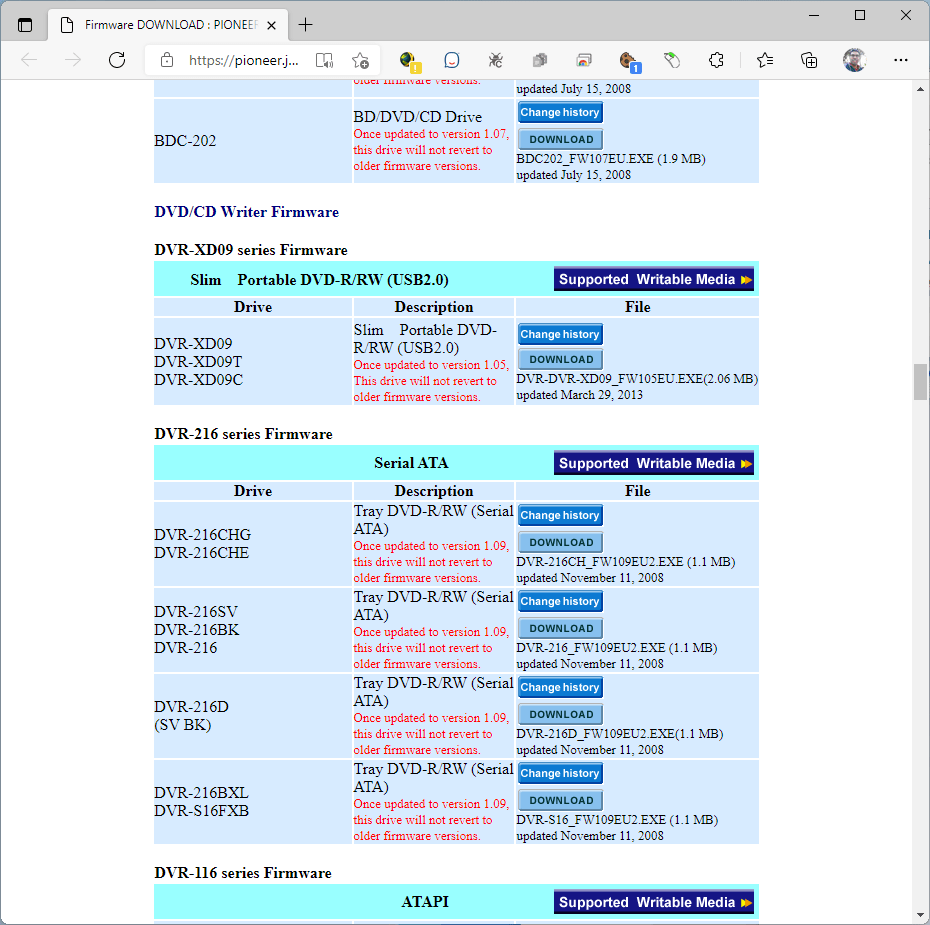Click the vertical scrollbar thumb
930x925 pixels.
[x=920, y=381]
